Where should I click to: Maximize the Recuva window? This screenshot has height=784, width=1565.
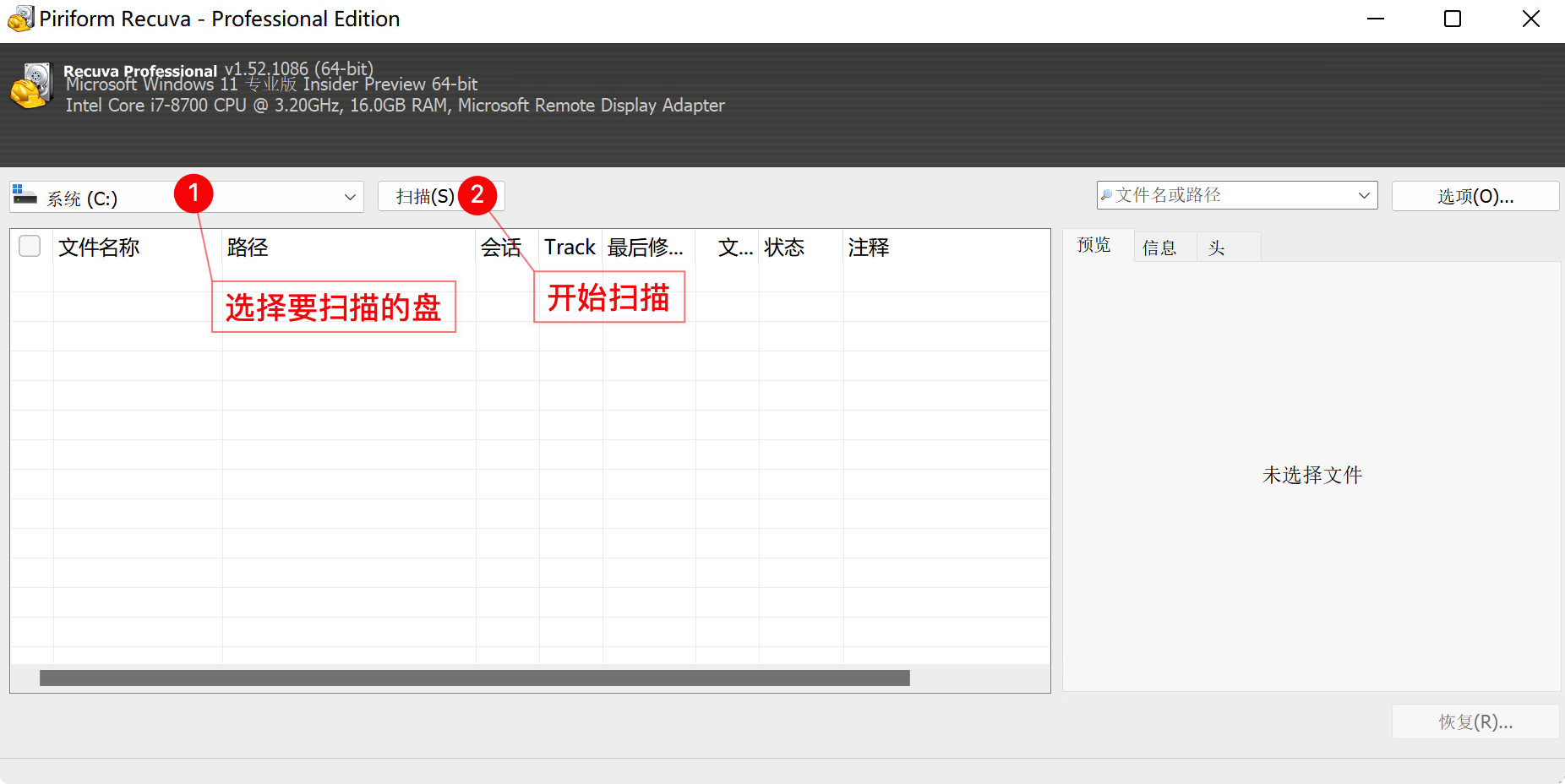(x=1453, y=19)
